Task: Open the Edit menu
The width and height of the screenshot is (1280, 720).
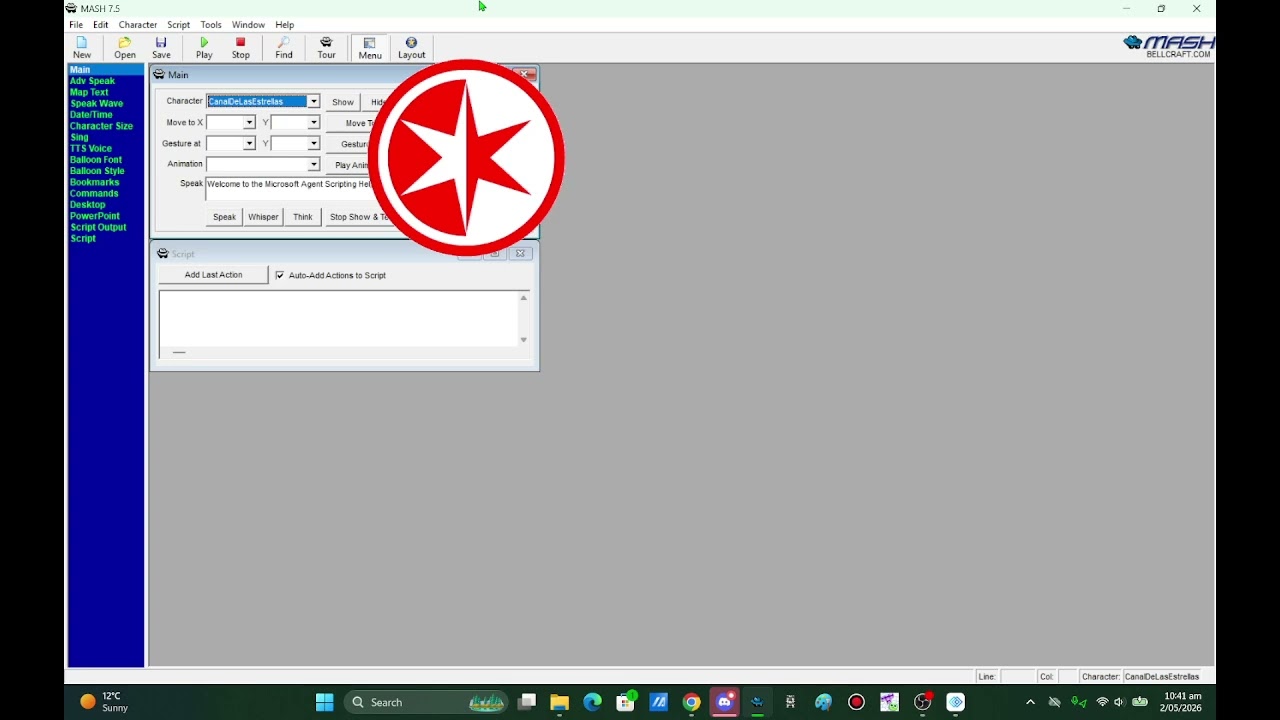Action: click(x=101, y=25)
